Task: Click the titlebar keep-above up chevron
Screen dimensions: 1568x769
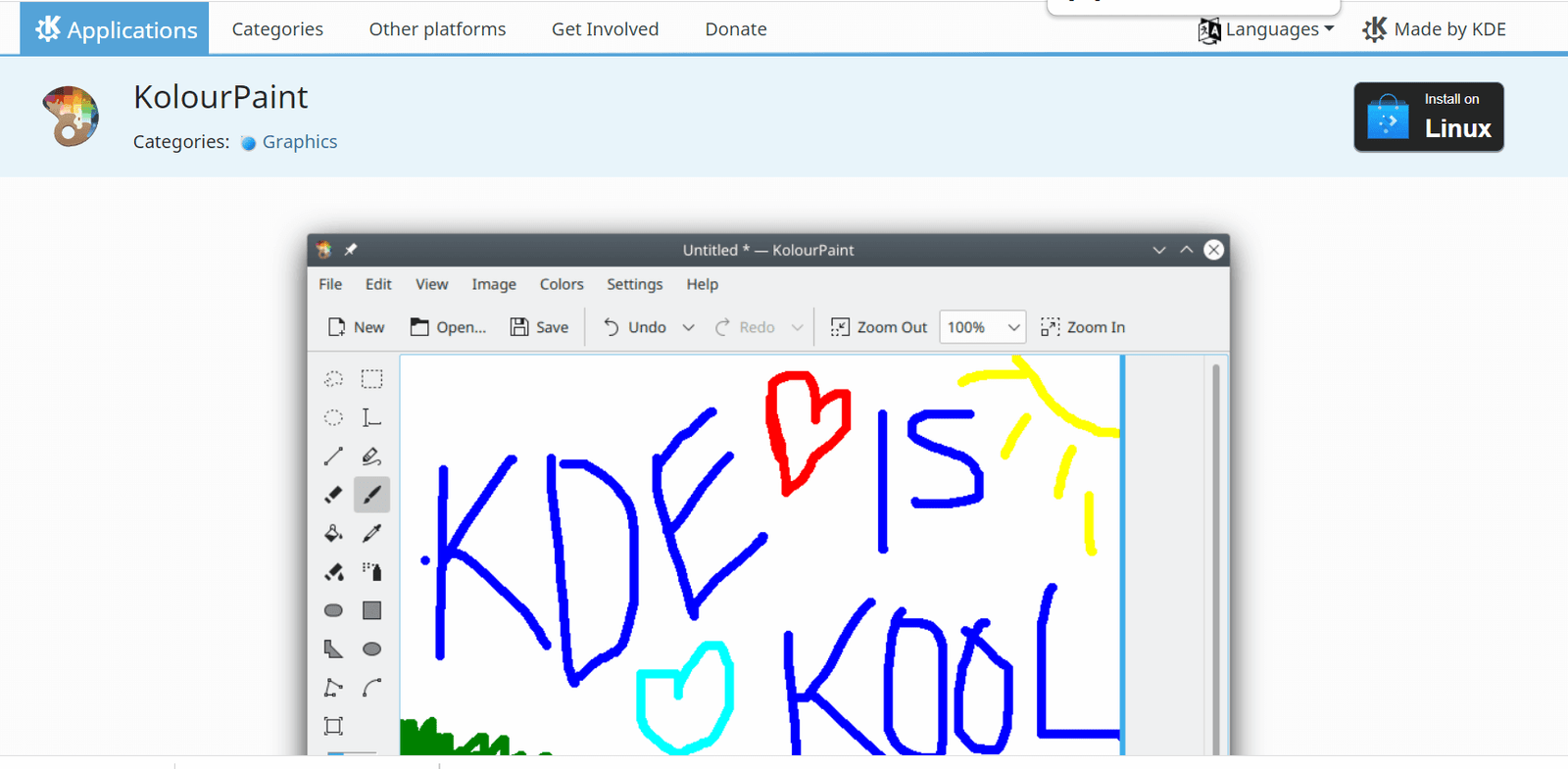Action: click(1186, 250)
